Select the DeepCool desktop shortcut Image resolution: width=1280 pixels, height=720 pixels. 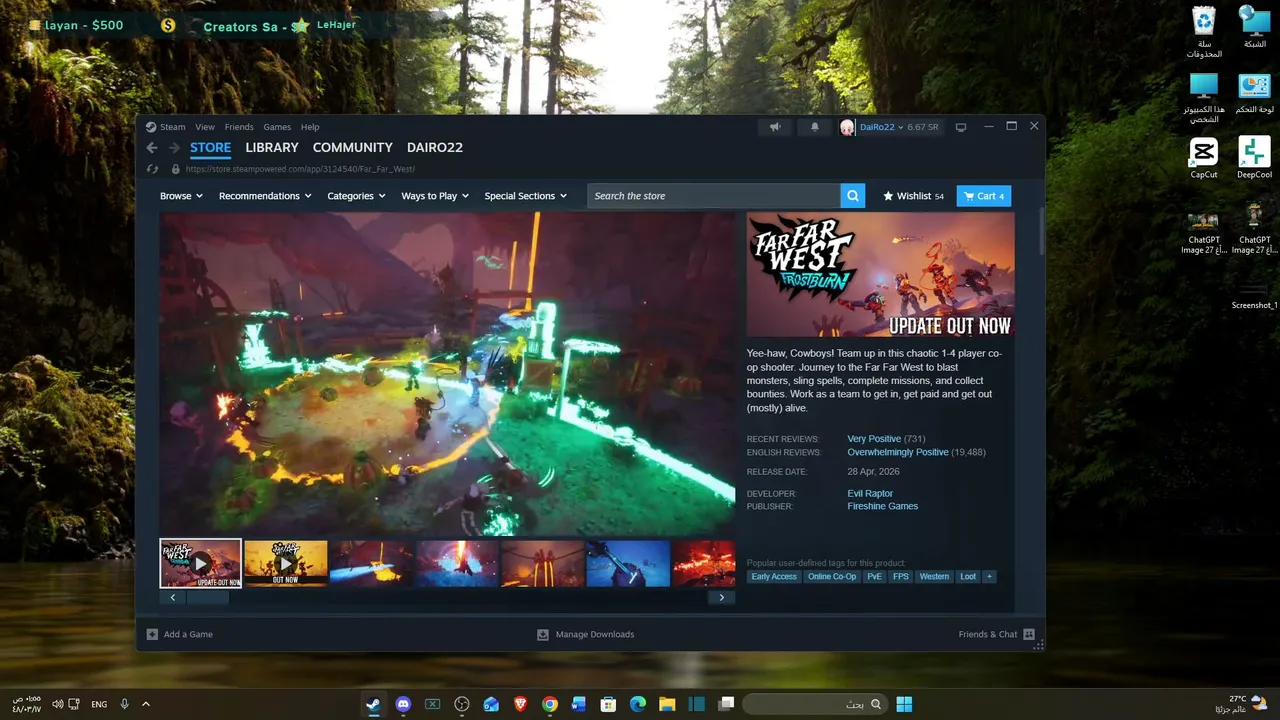1254,158
